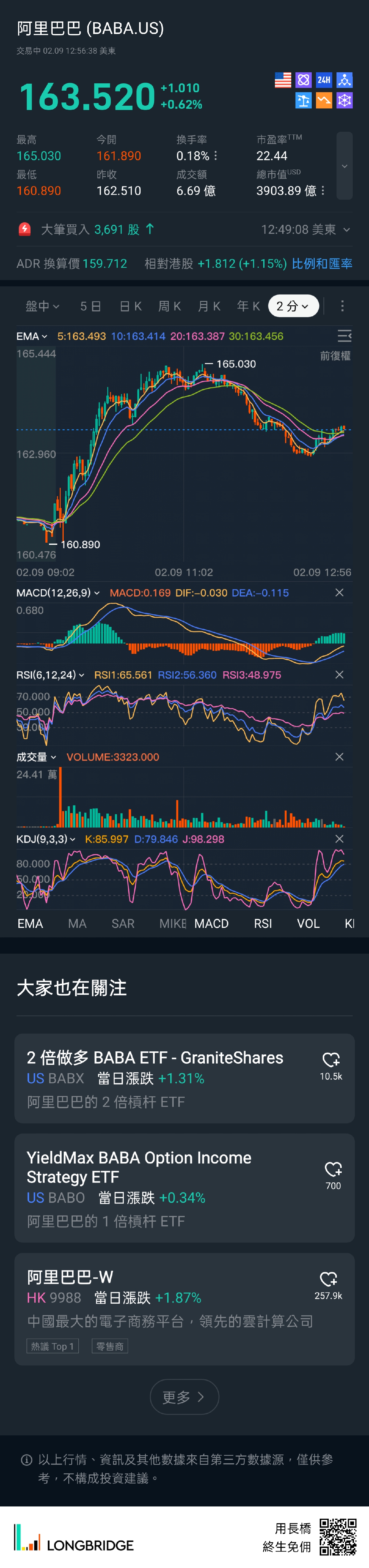Toggle the 前復權 adjustment label
This screenshot has width=369, height=1568.
click(x=335, y=356)
